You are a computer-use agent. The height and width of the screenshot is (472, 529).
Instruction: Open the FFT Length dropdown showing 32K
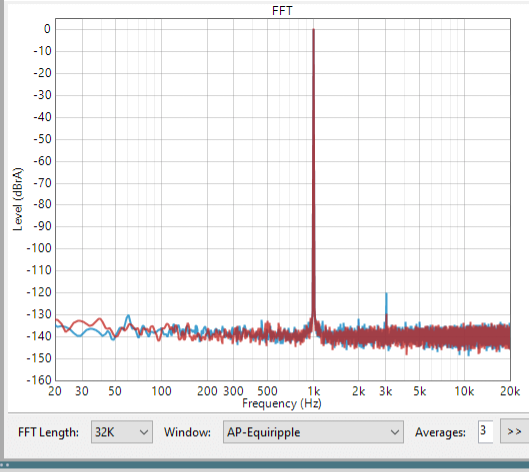tap(121, 432)
